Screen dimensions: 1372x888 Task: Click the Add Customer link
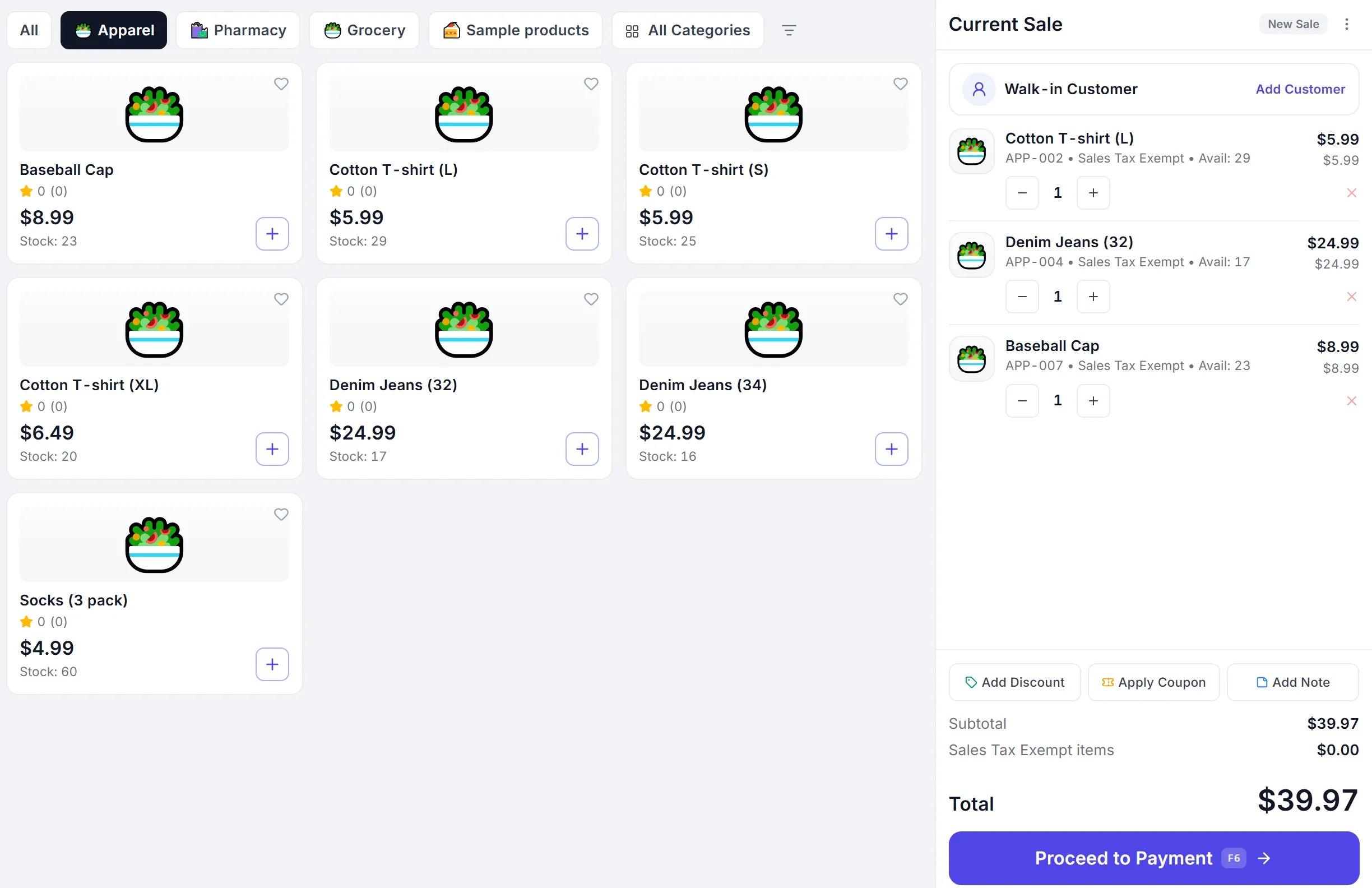(x=1300, y=89)
